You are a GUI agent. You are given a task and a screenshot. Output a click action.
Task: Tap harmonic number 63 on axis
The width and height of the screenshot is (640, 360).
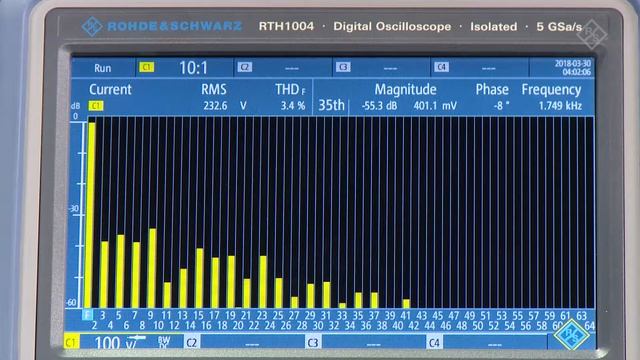click(581, 316)
